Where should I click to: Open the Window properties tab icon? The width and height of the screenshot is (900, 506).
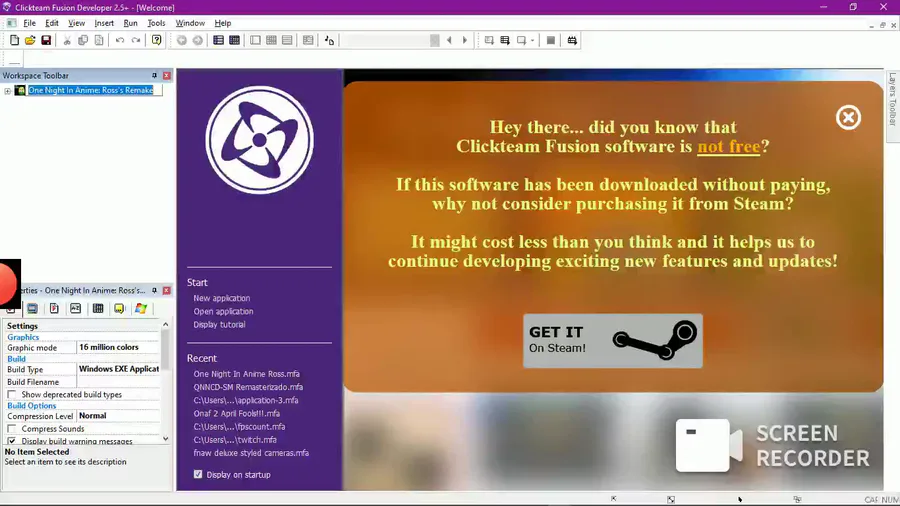click(32, 309)
